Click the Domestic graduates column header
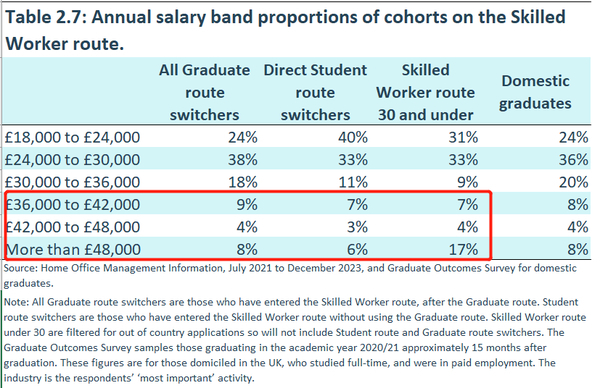 (535, 92)
